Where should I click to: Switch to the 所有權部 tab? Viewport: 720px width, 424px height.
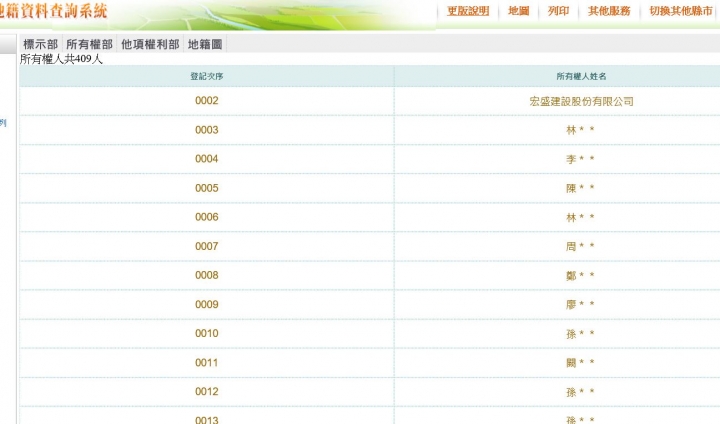click(90, 44)
